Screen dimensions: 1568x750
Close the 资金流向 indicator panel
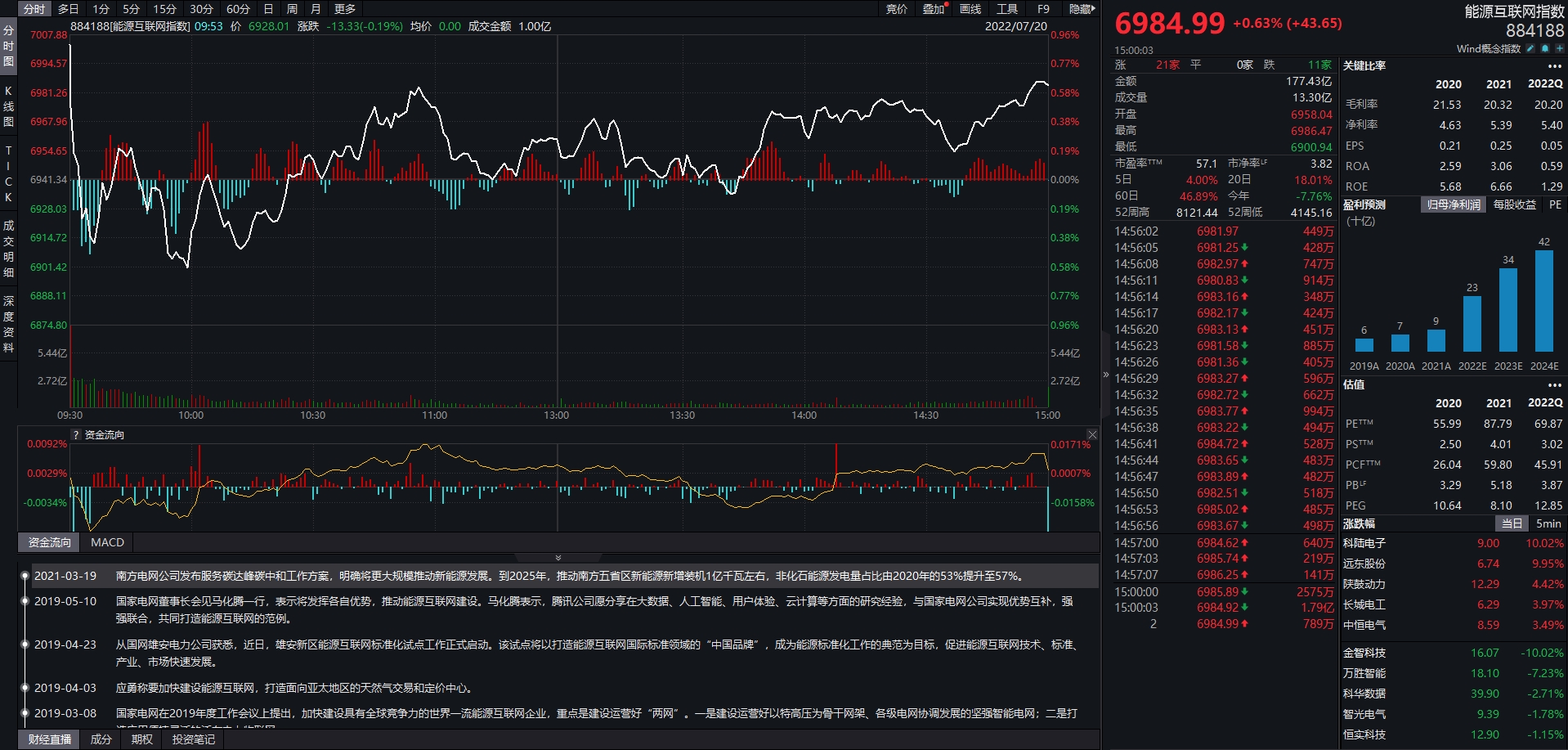pos(1092,434)
